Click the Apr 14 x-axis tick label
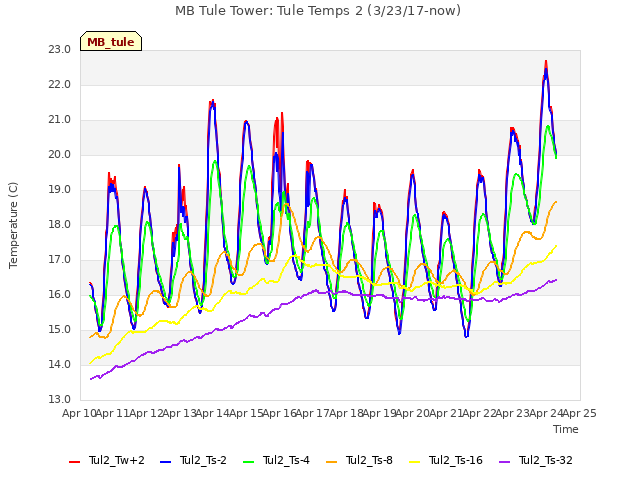The width and height of the screenshot is (640, 480). pos(213,413)
